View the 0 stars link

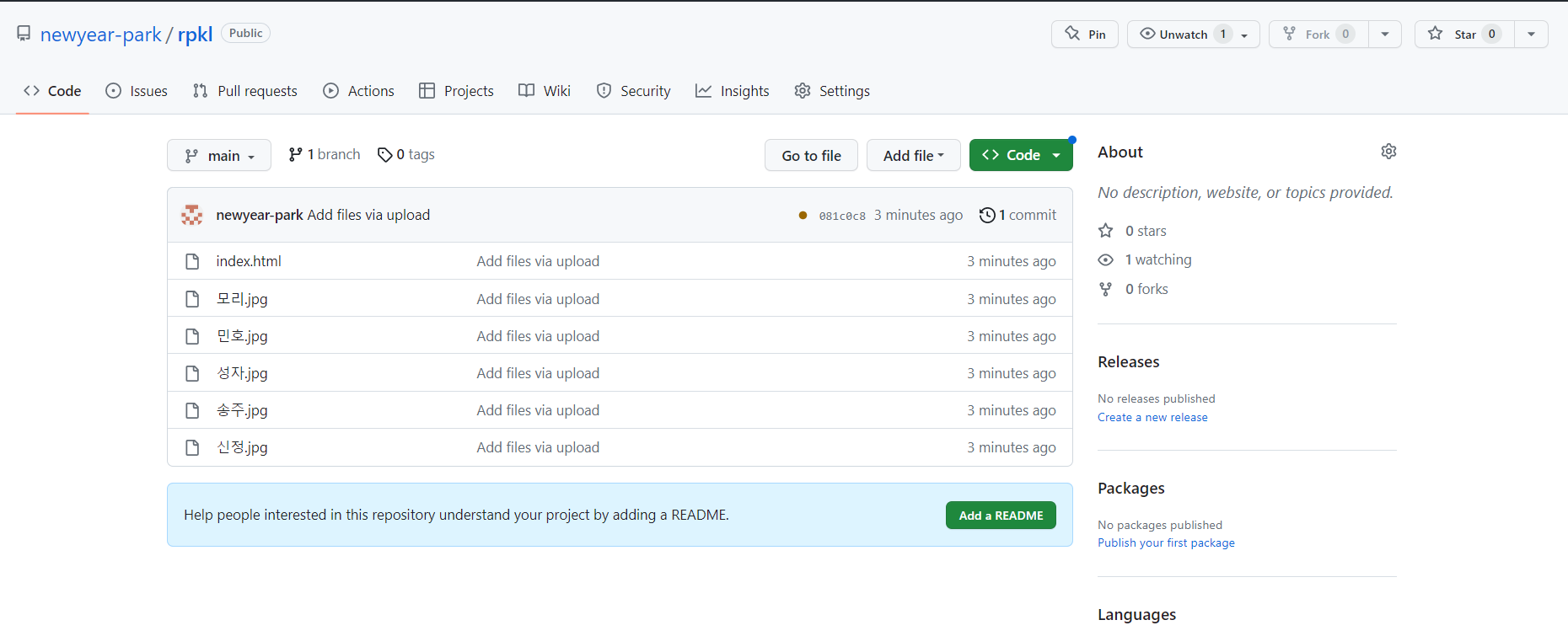point(1132,231)
